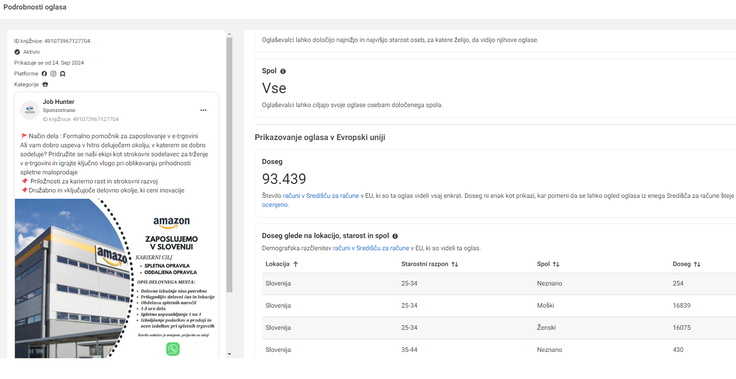Click the Amazon warehouse ad image
736x379 pixels.
116,278
